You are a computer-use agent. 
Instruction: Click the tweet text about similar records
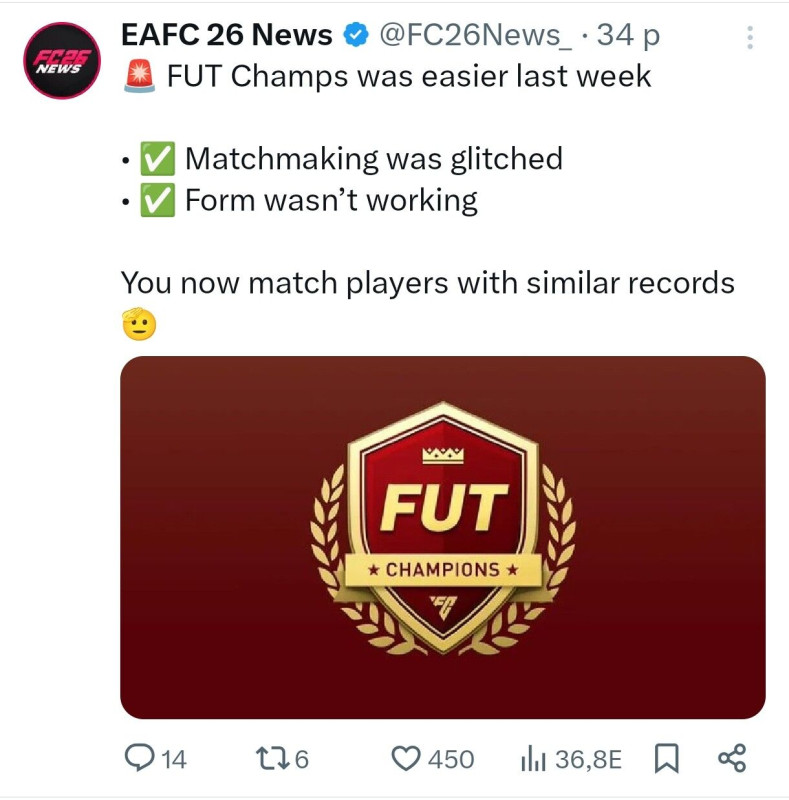pyautogui.click(x=427, y=283)
